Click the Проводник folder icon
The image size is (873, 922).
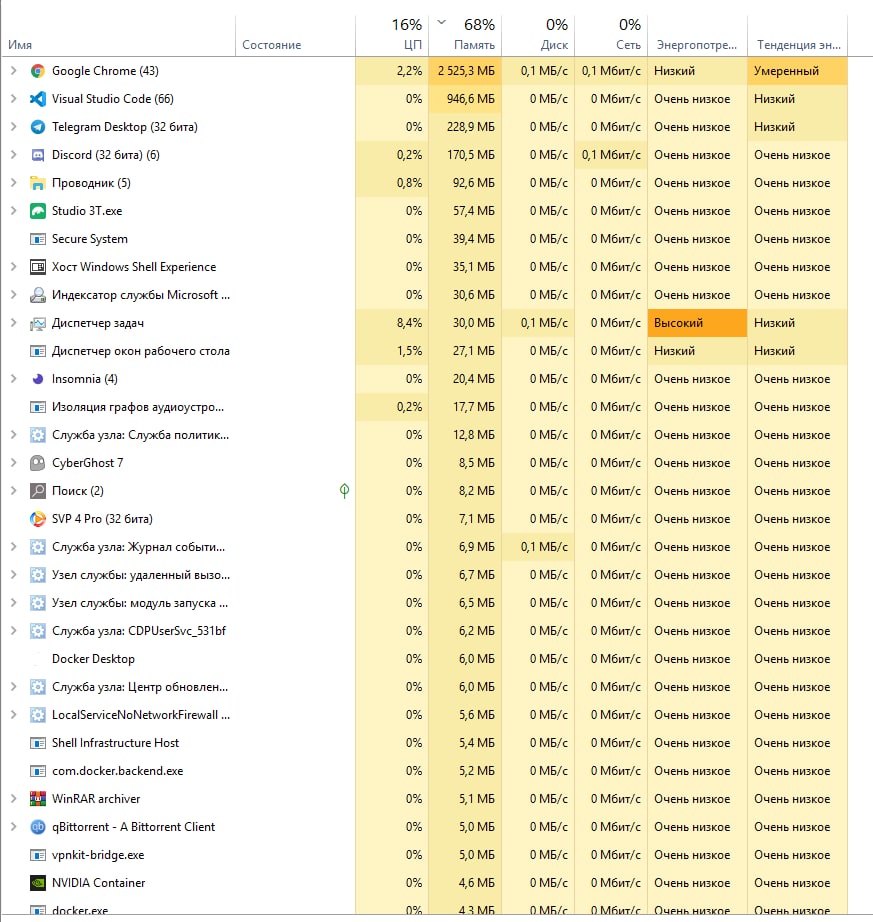[x=38, y=183]
